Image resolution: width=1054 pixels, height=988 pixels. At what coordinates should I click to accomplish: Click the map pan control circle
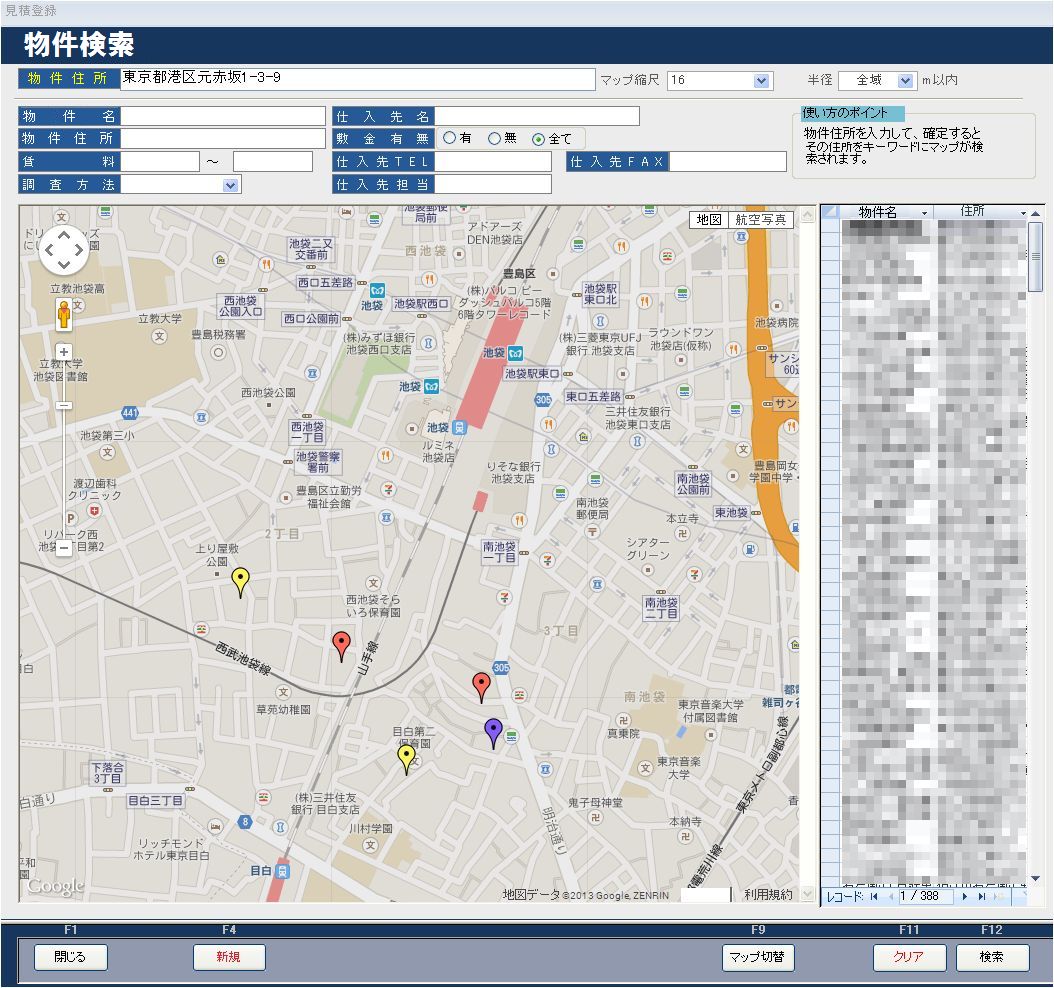click(x=64, y=250)
